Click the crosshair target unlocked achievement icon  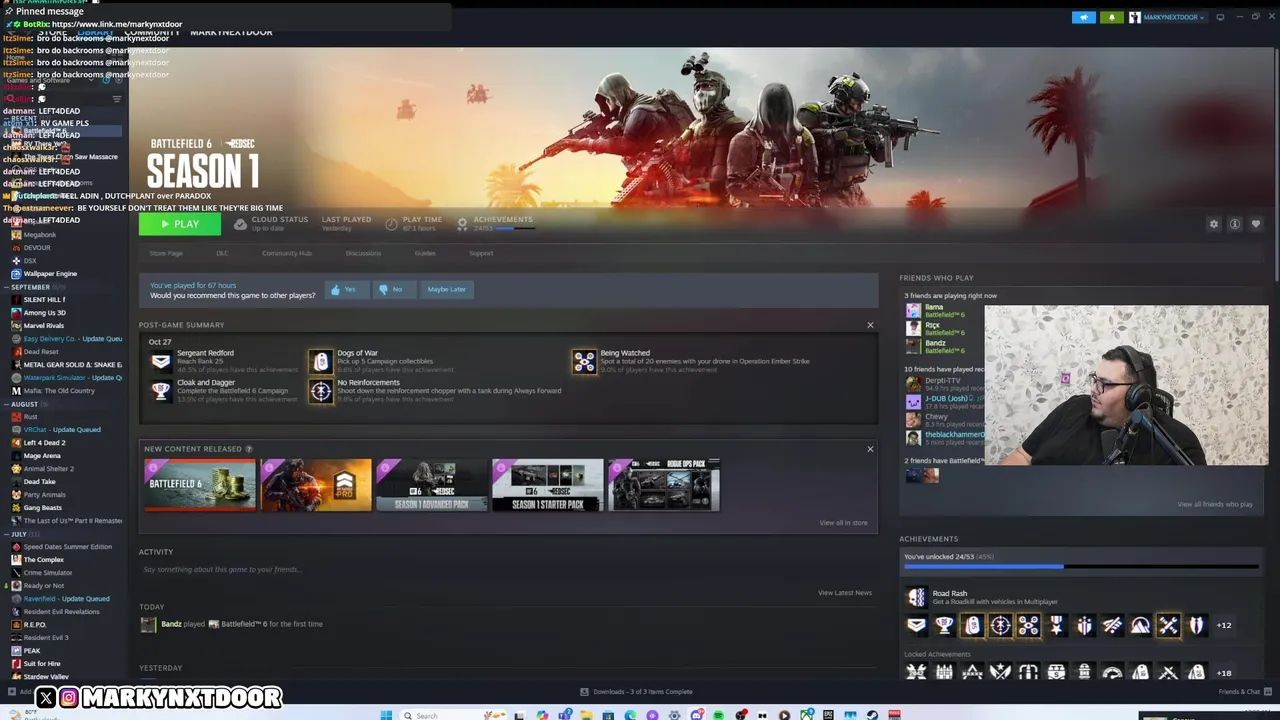coord(1000,626)
